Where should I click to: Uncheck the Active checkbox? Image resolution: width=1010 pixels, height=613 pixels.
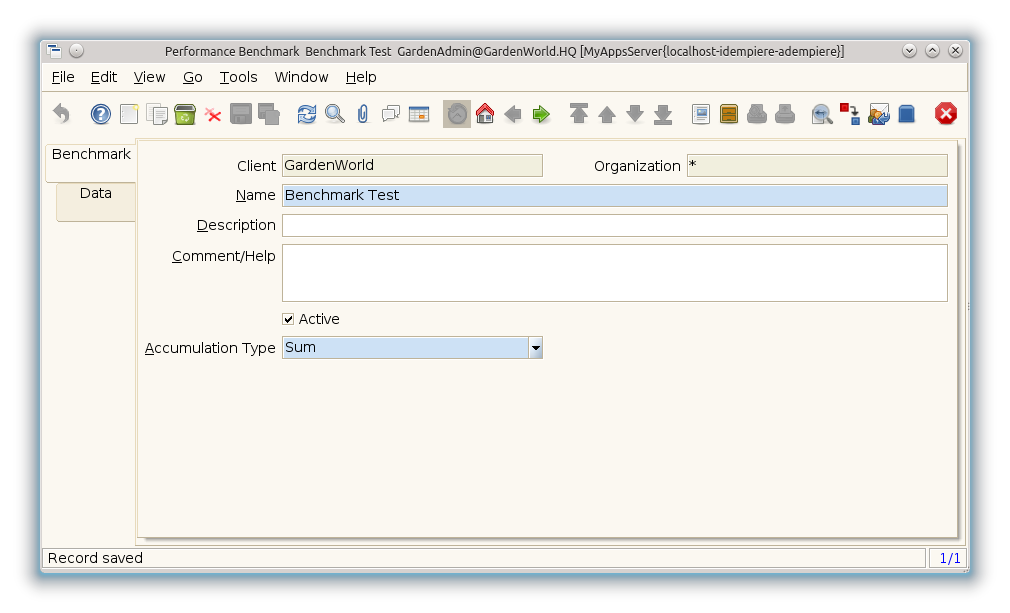[289, 319]
